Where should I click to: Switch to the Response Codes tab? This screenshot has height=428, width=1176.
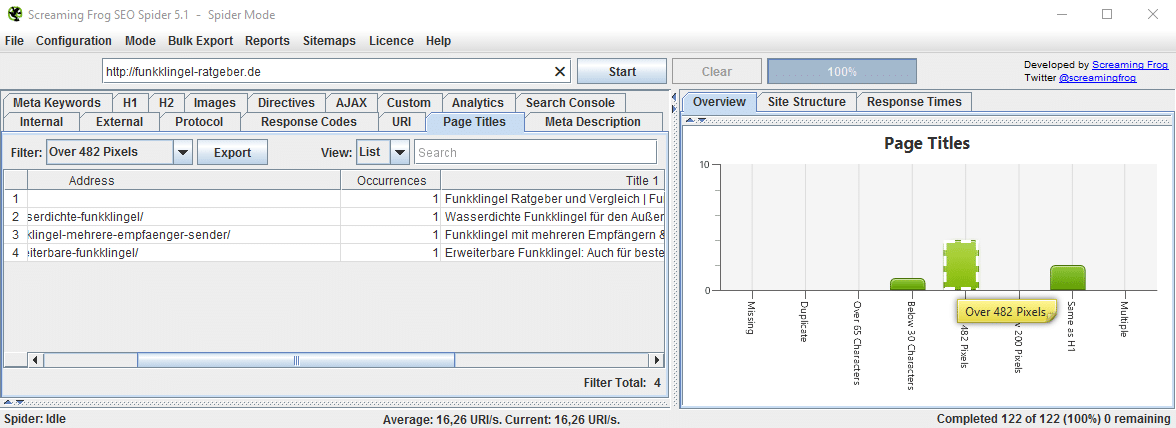[308, 121]
